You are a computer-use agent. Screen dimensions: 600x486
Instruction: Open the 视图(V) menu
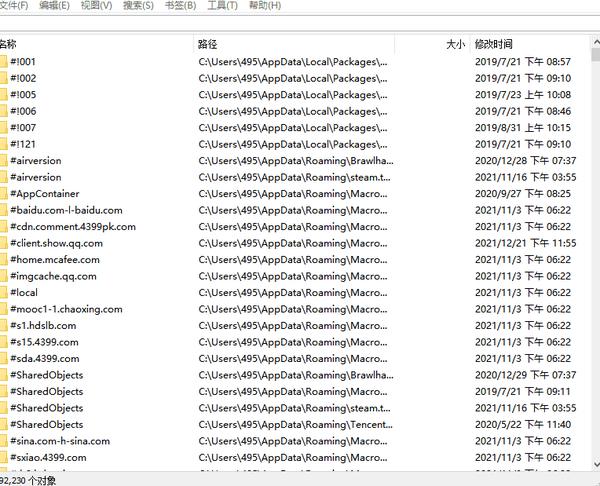click(x=96, y=5)
